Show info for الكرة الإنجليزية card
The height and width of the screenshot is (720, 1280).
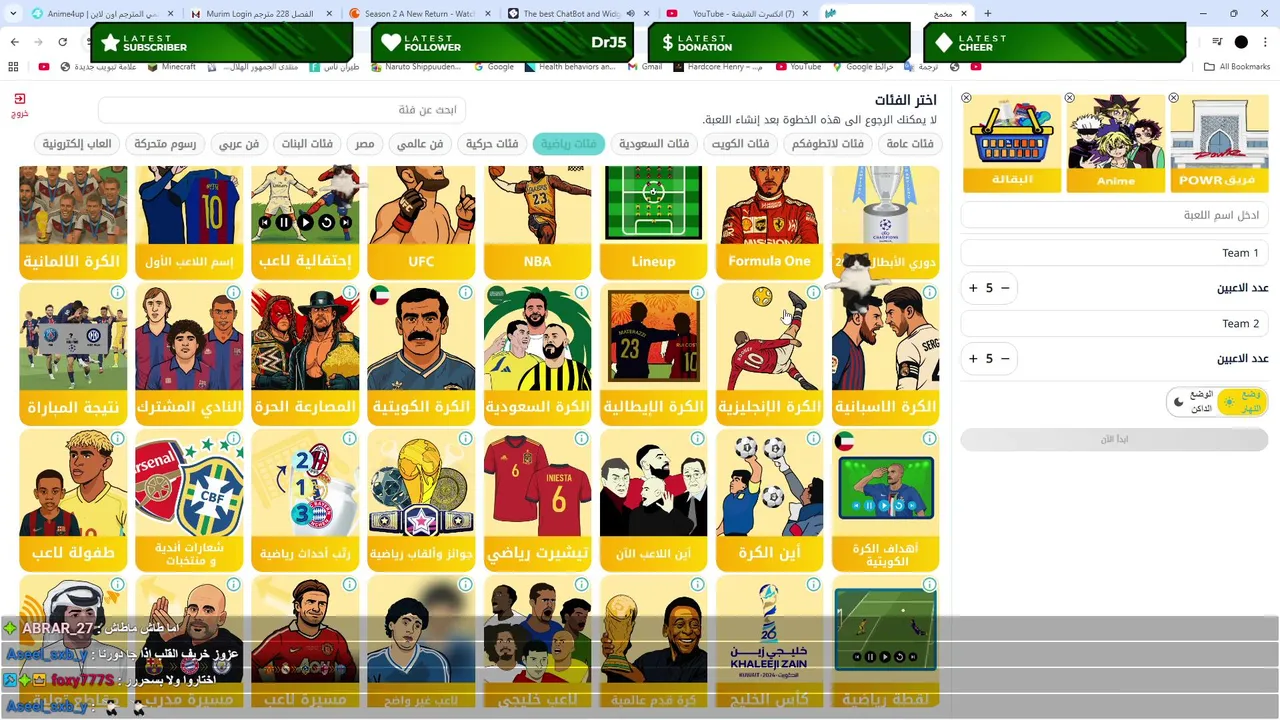pyautogui.click(x=813, y=293)
